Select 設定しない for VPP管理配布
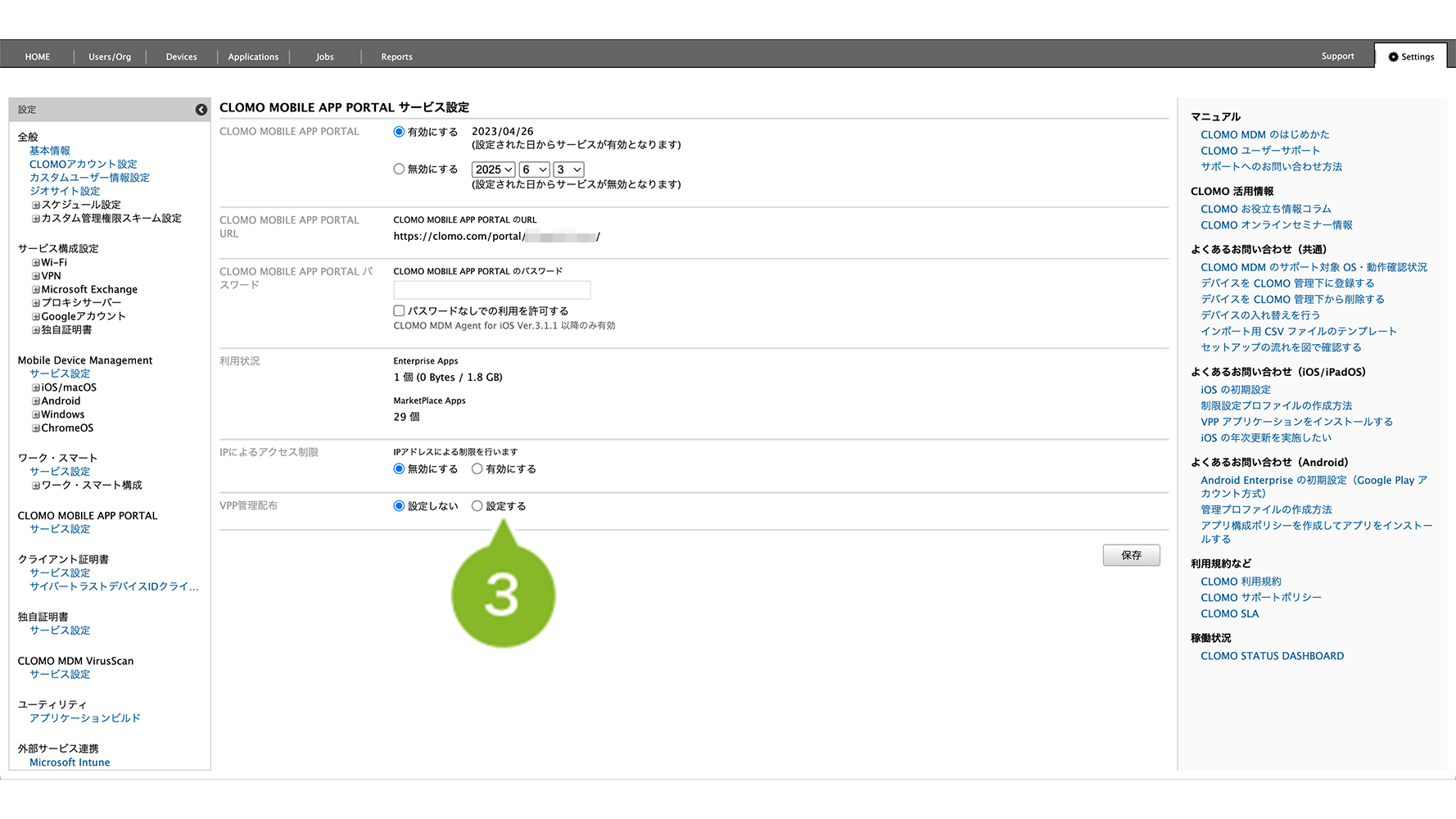1456x819 pixels. point(399,506)
